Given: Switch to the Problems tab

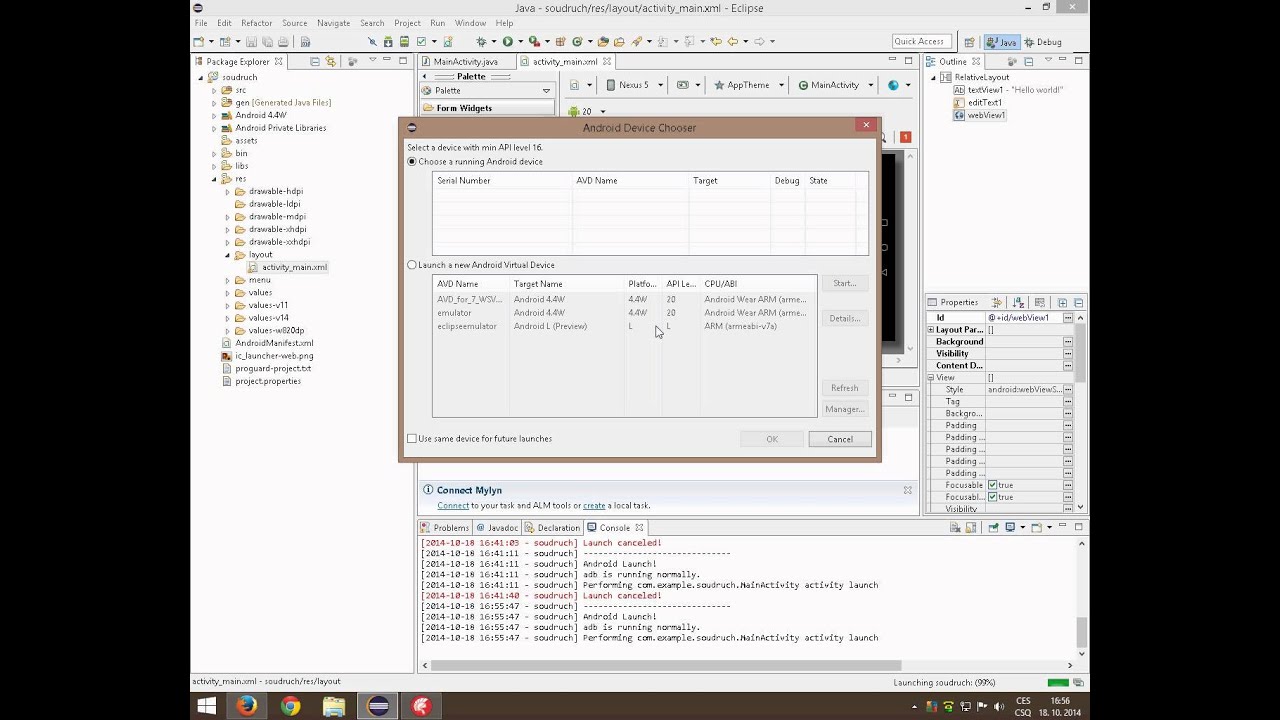Looking at the screenshot, I should (445, 528).
